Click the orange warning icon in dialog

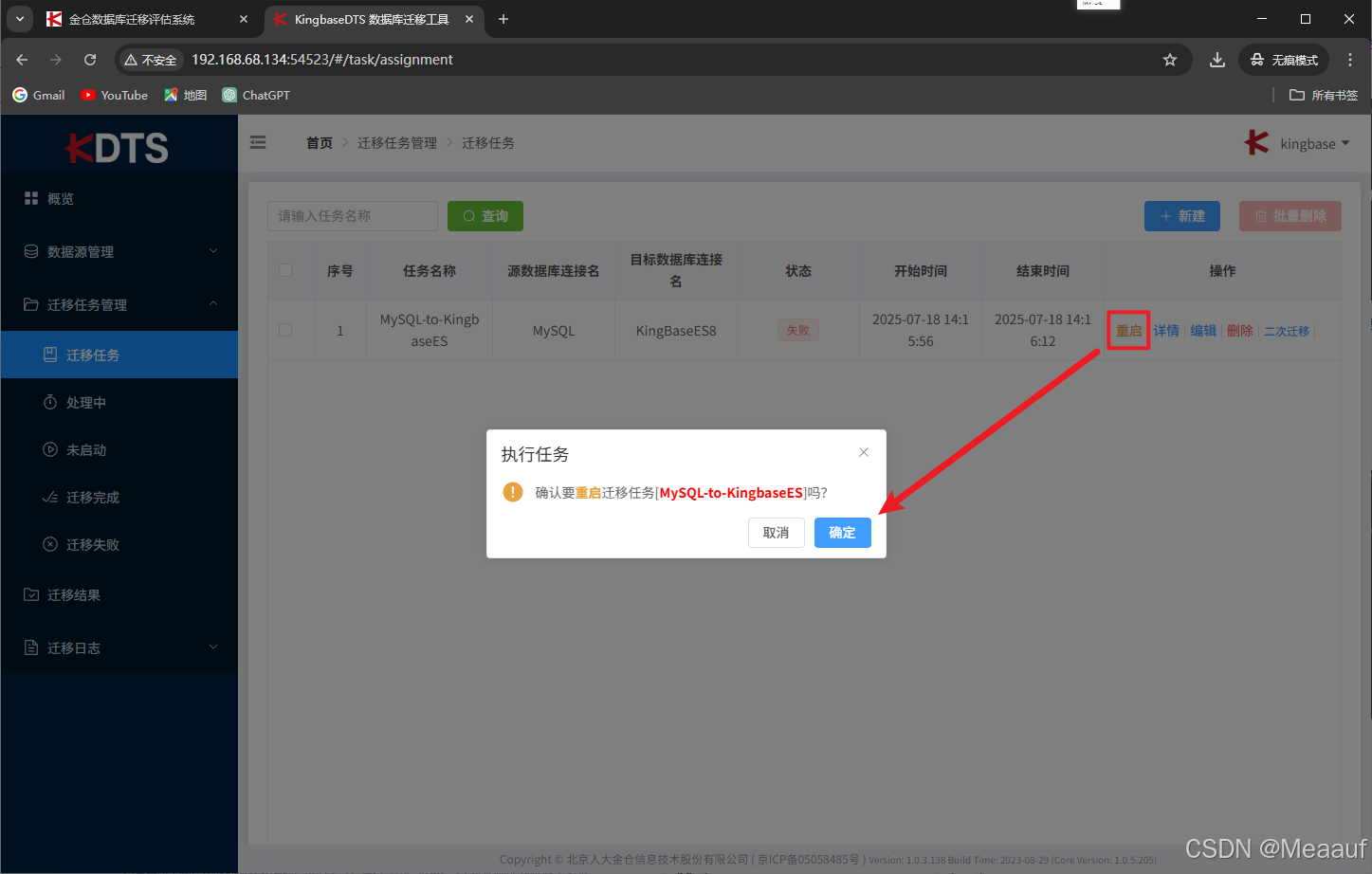coord(513,492)
